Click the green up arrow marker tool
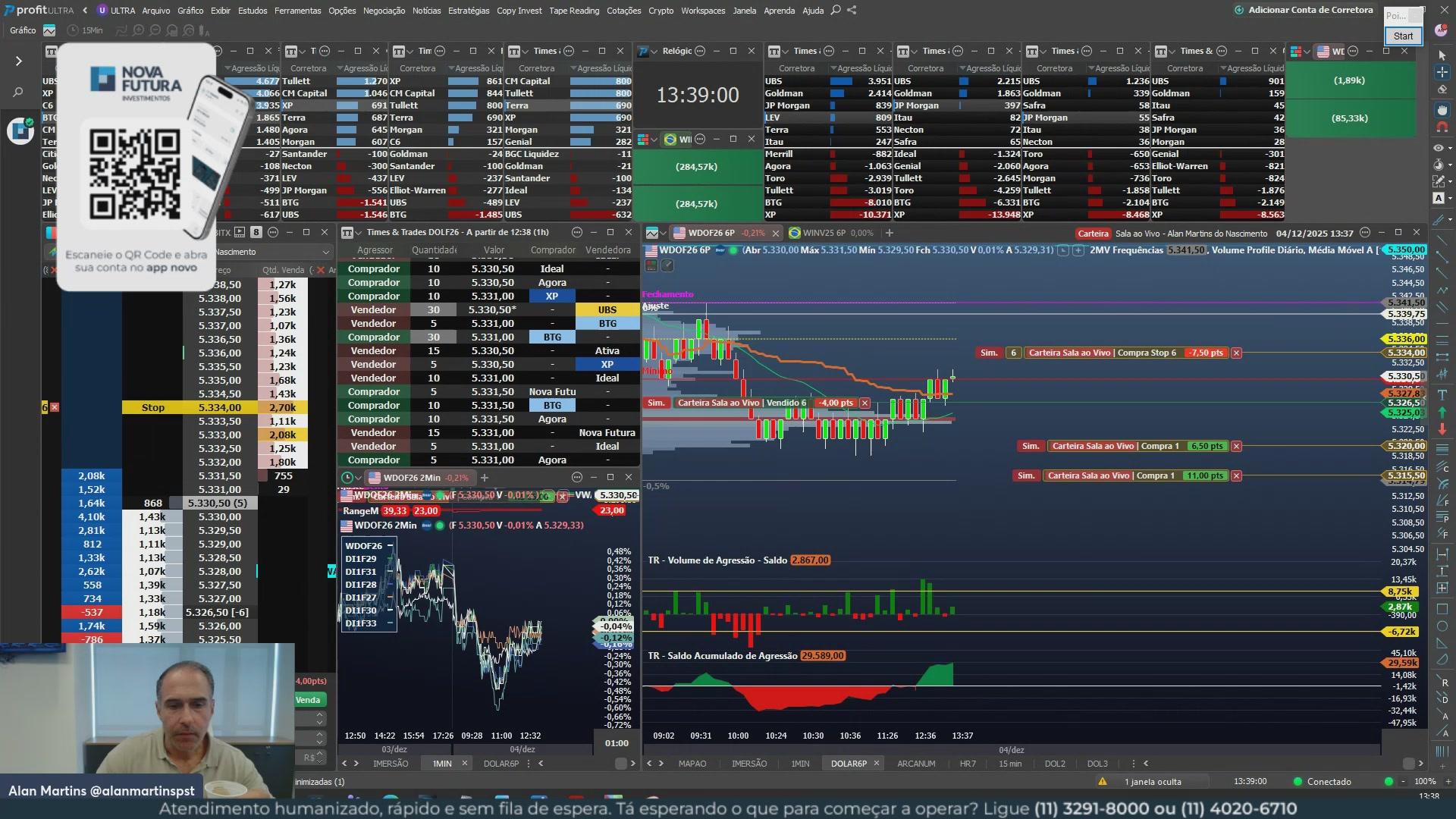Viewport: 1456px width, 819px height. click(x=1442, y=413)
